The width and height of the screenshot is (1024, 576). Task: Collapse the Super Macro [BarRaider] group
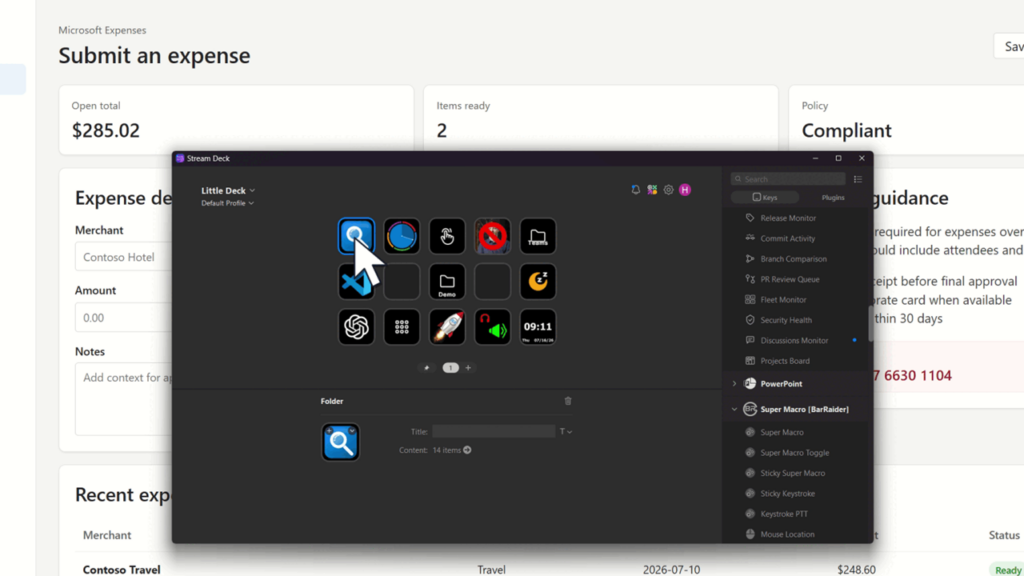pos(734,409)
